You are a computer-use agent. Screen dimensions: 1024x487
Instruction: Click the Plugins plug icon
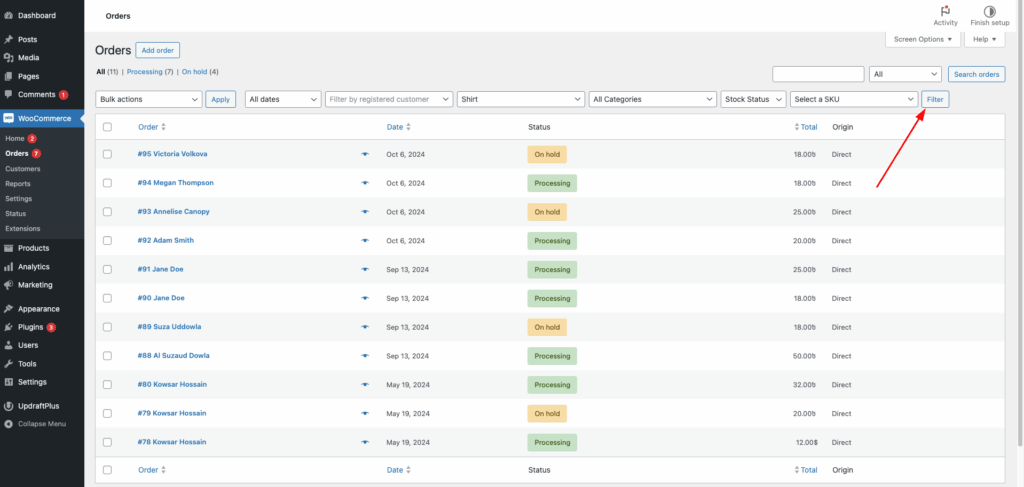click(x=8, y=327)
